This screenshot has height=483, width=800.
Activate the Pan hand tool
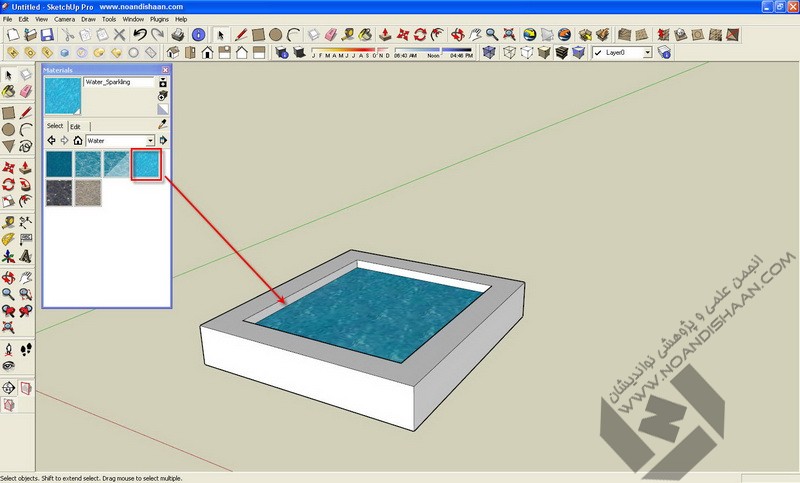click(475, 34)
